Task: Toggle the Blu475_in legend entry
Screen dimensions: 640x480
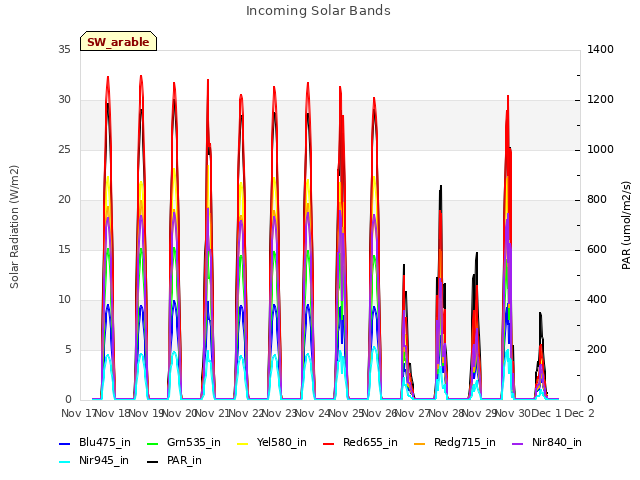Action: pos(95,442)
